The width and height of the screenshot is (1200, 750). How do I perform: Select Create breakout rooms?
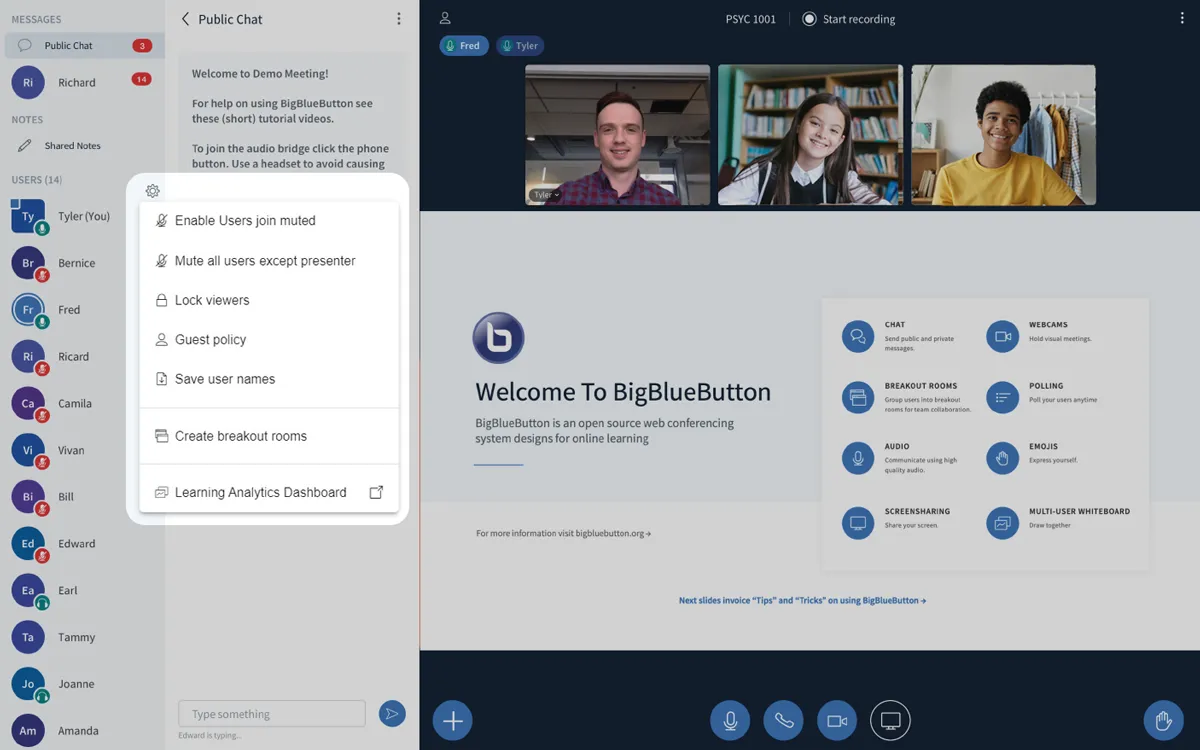[x=269, y=436]
